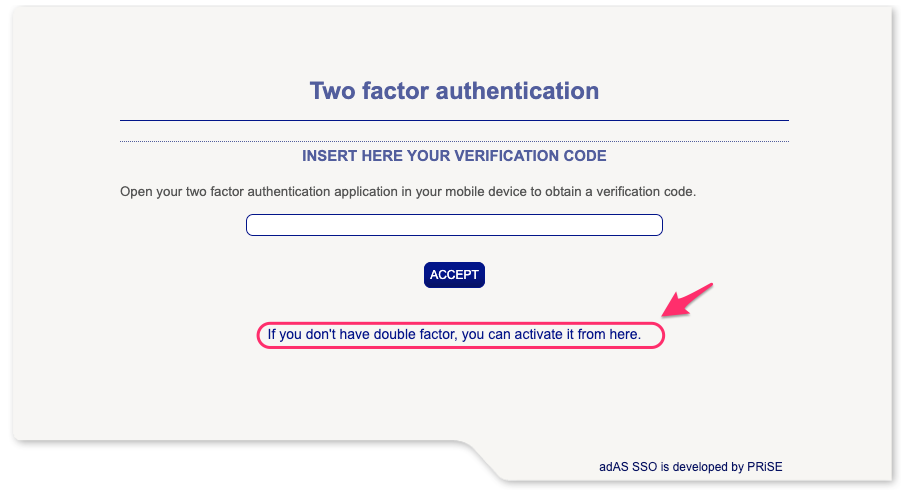The image size is (909, 493).
Task: Click the word "Two" in the page heading
Action: click(332, 91)
